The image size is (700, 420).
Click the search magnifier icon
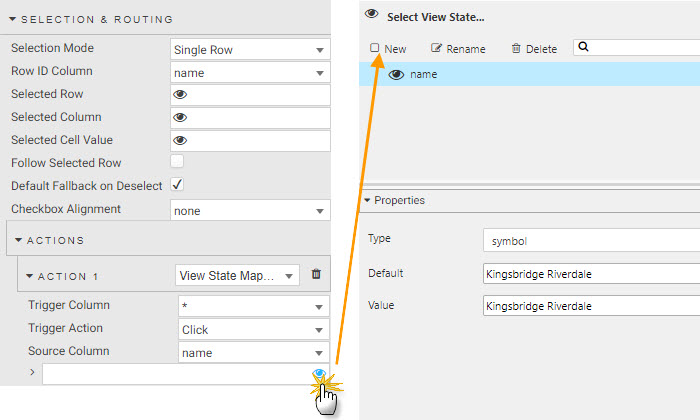[584, 47]
